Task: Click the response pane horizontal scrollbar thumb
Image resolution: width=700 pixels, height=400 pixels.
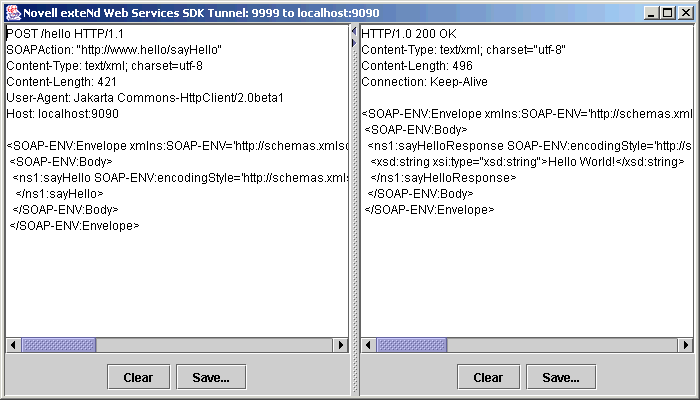Action: [x=411, y=345]
